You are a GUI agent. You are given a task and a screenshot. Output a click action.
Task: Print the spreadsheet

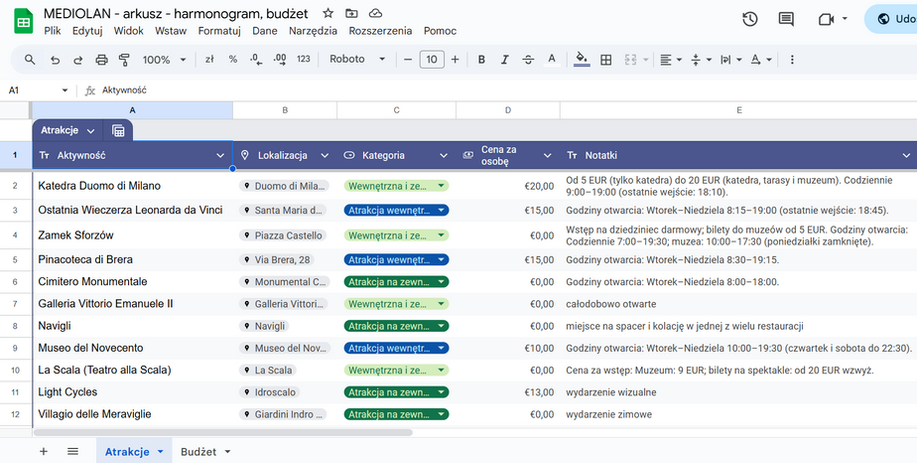pyautogui.click(x=101, y=60)
